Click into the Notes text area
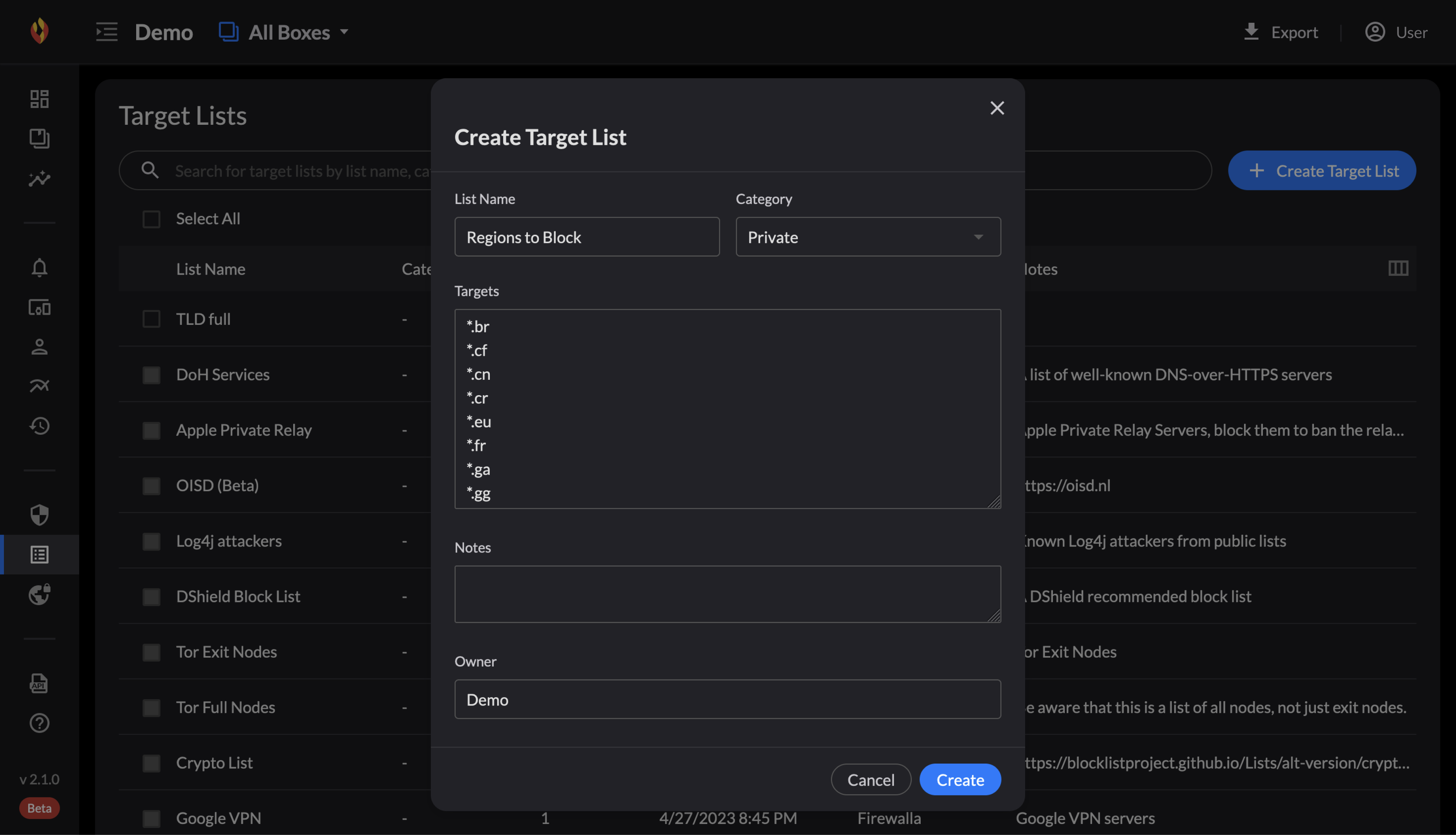The height and width of the screenshot is (835, 1456). [727, 594]
